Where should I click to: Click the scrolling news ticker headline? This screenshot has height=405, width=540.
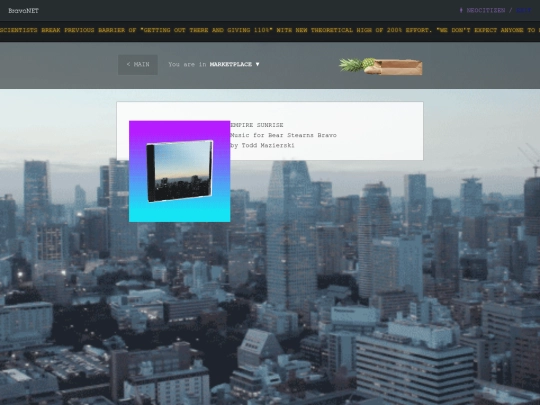pos(270,30)
